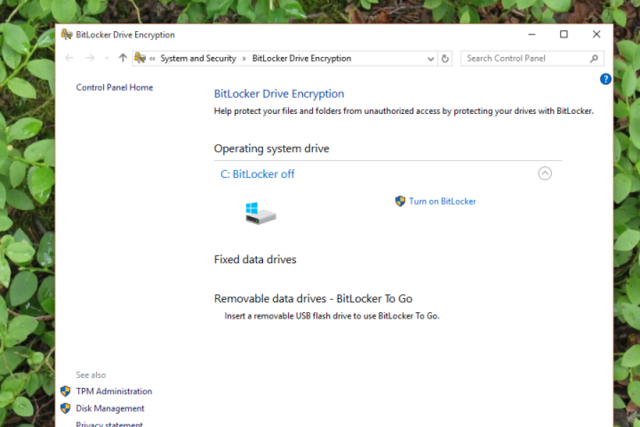Expand the address bar history dropdown
Image resolution: width=640 pixels, height=427 pixels.
[x=431, y=59]
